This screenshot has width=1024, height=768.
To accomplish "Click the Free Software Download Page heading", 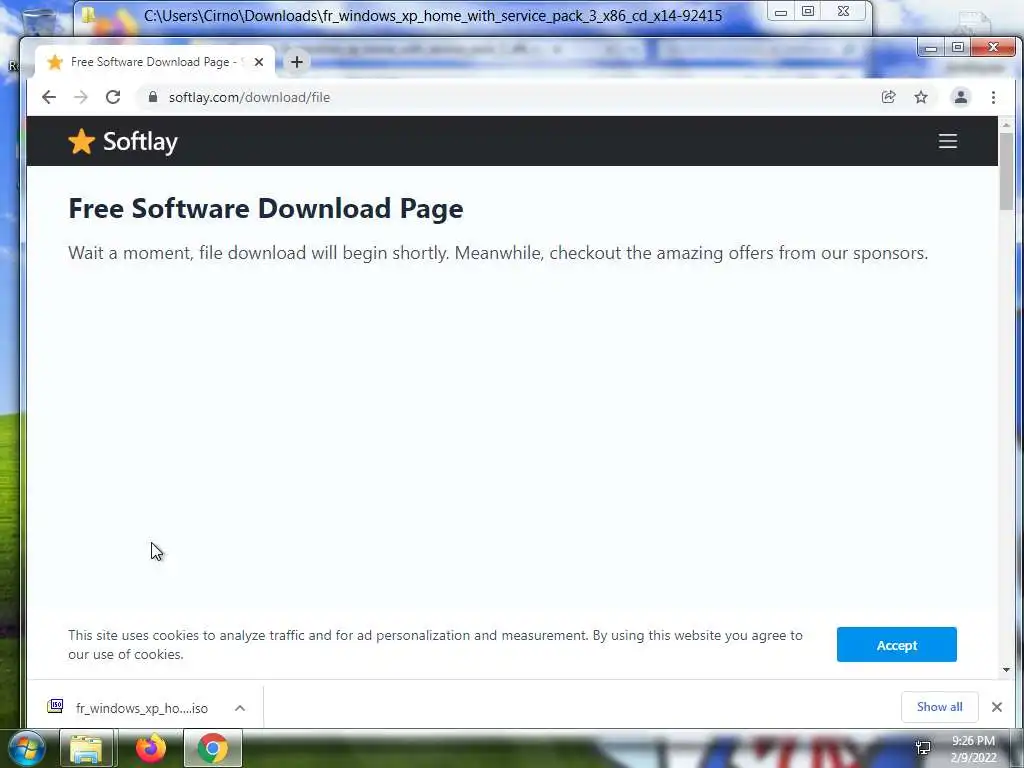I will tap(266, 208).
